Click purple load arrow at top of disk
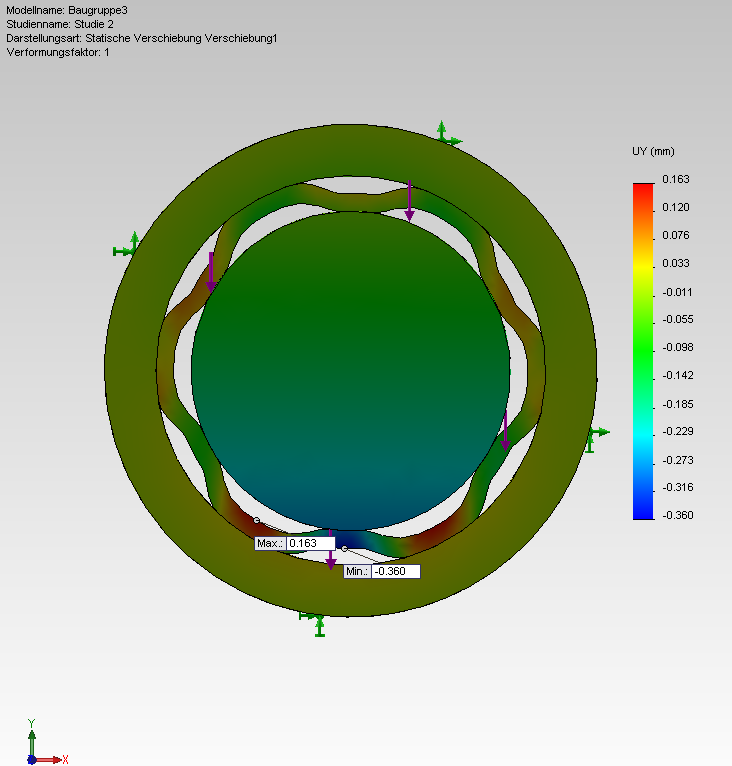This screenshot has height=766, width=732. pos(409,201)
